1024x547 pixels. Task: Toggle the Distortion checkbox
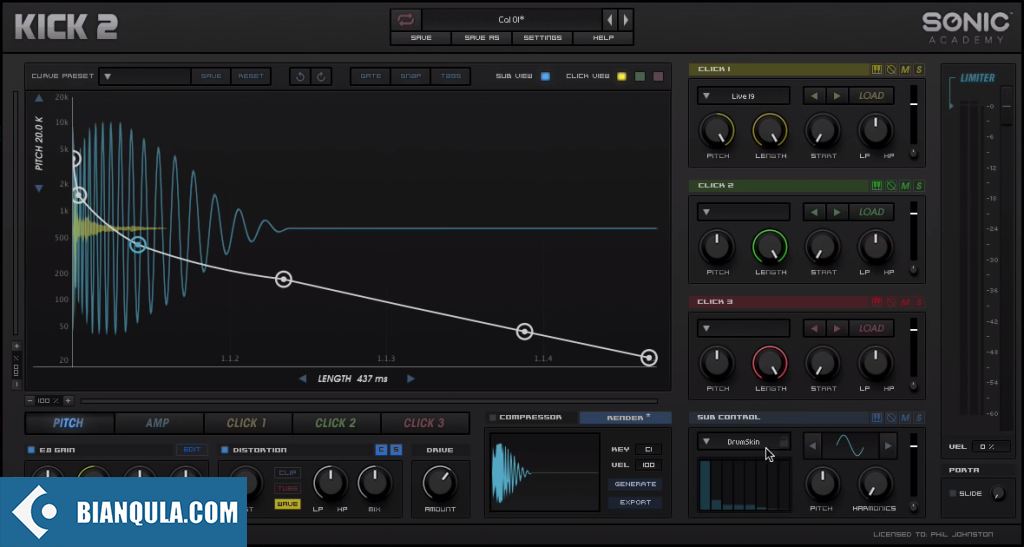[x=225, y=450]
